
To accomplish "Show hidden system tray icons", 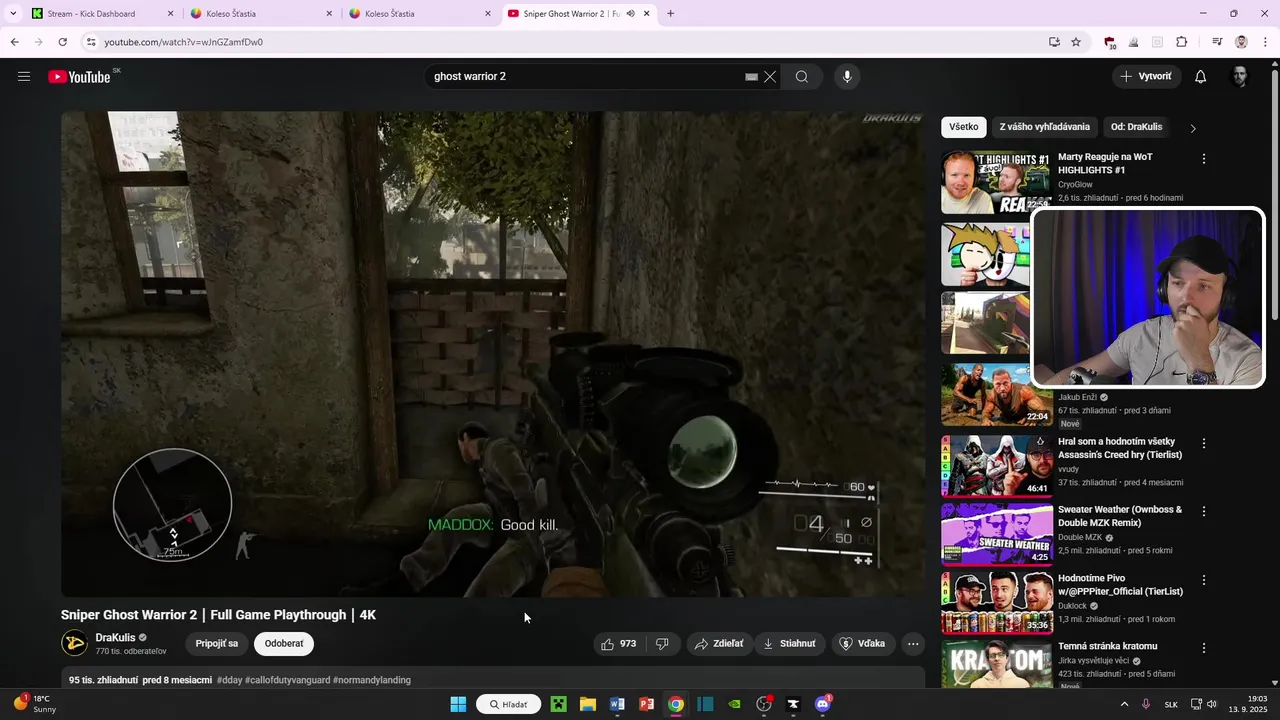I will click(x=1124, y=704).
